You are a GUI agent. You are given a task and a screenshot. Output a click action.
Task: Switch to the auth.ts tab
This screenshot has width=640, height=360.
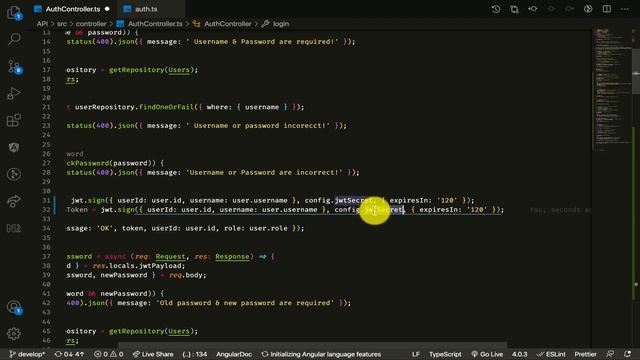click(x=146, y=9)
